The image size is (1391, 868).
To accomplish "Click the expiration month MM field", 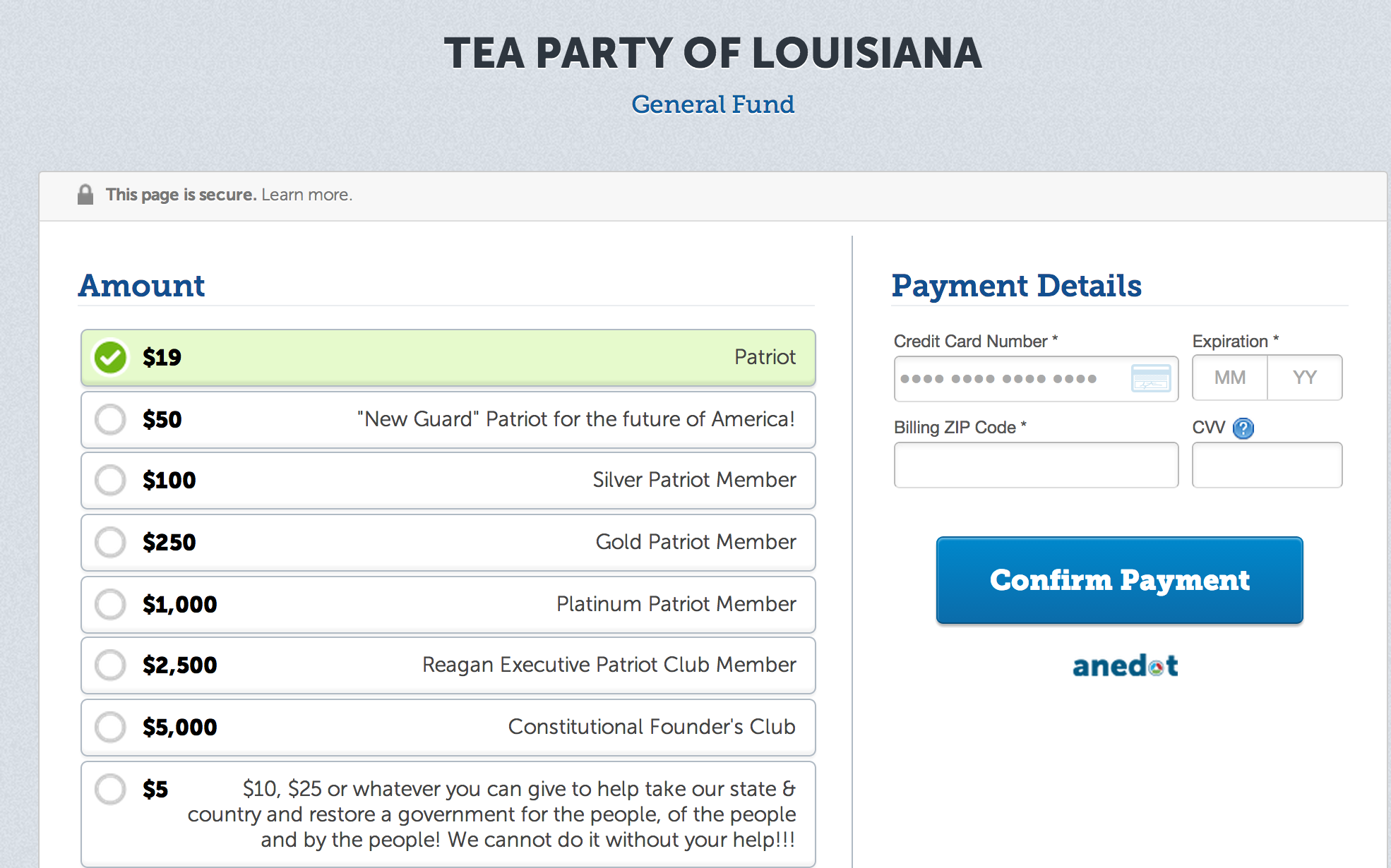I will pyautogui.click(x=1230, y=378).
